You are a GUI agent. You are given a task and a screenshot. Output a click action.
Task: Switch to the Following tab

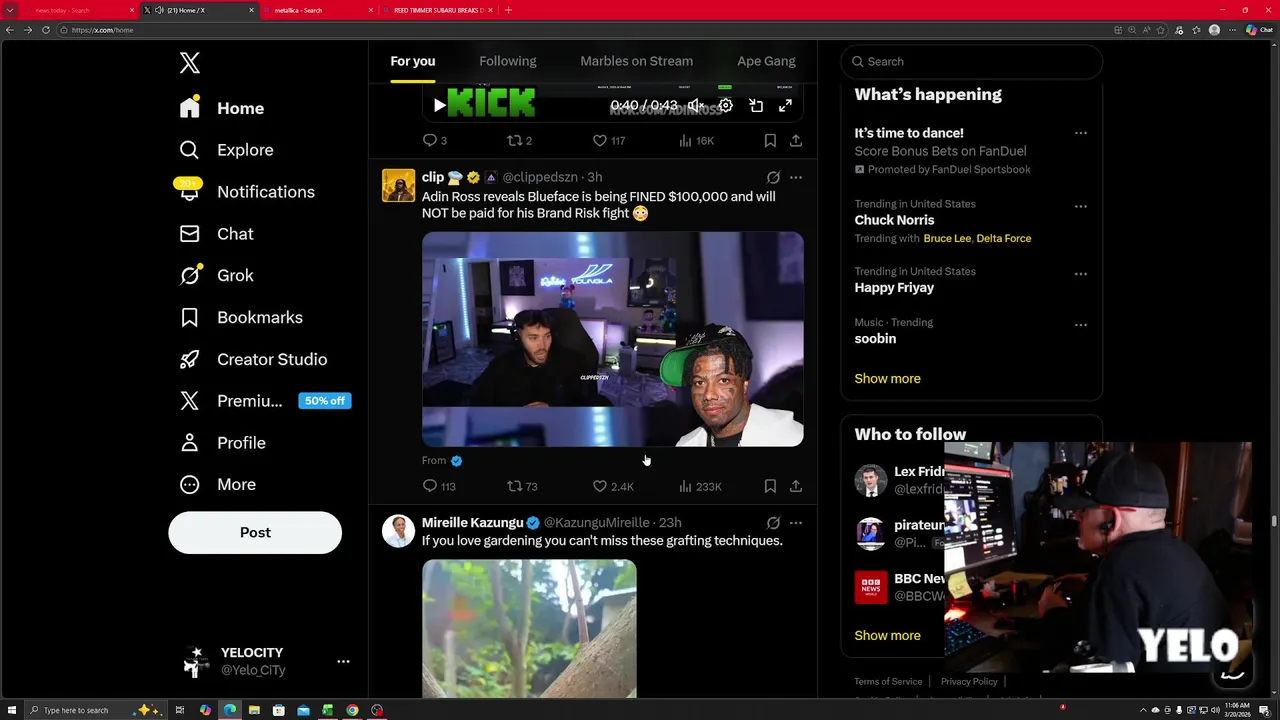coord(508,61)
